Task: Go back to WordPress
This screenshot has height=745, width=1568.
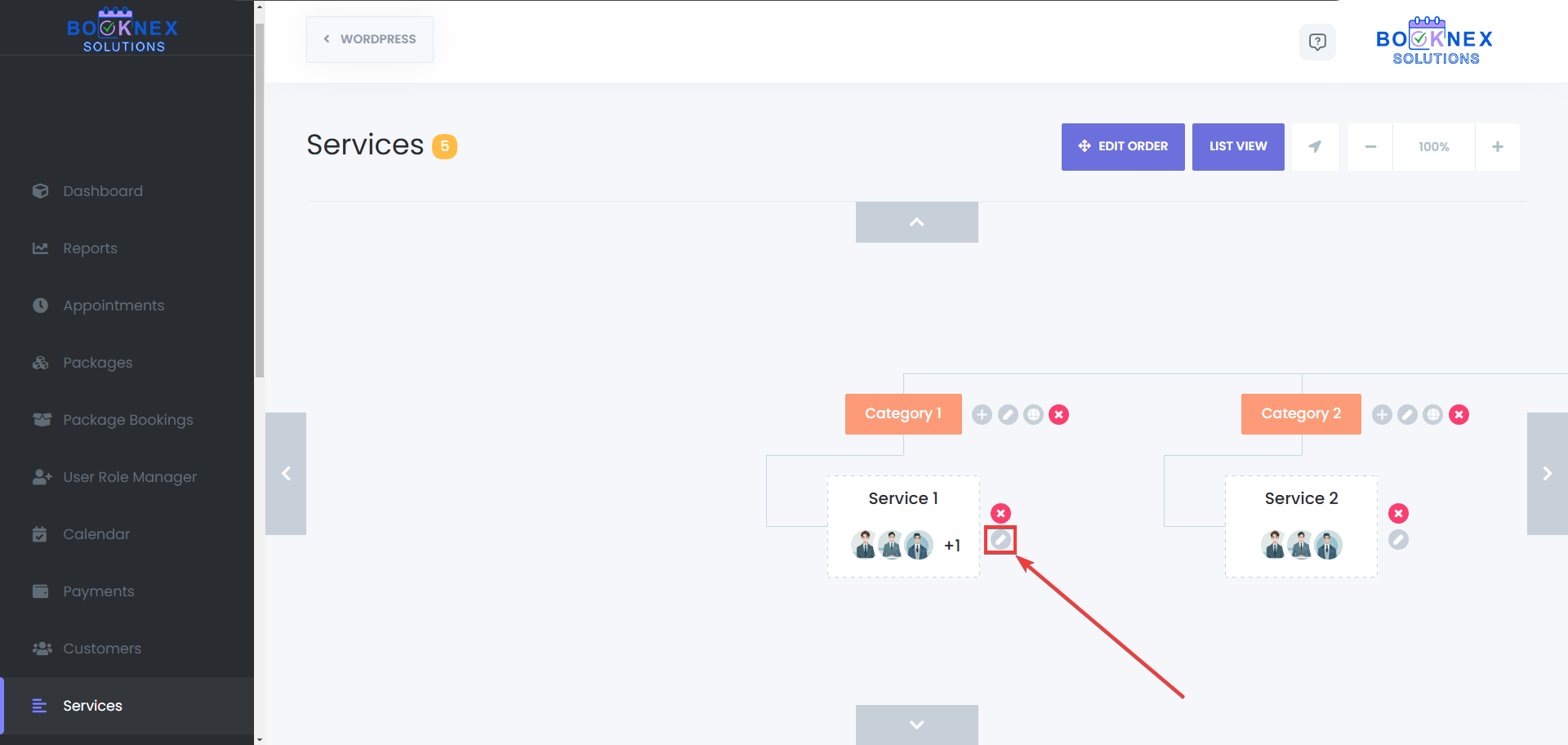Action: [370, 39]
